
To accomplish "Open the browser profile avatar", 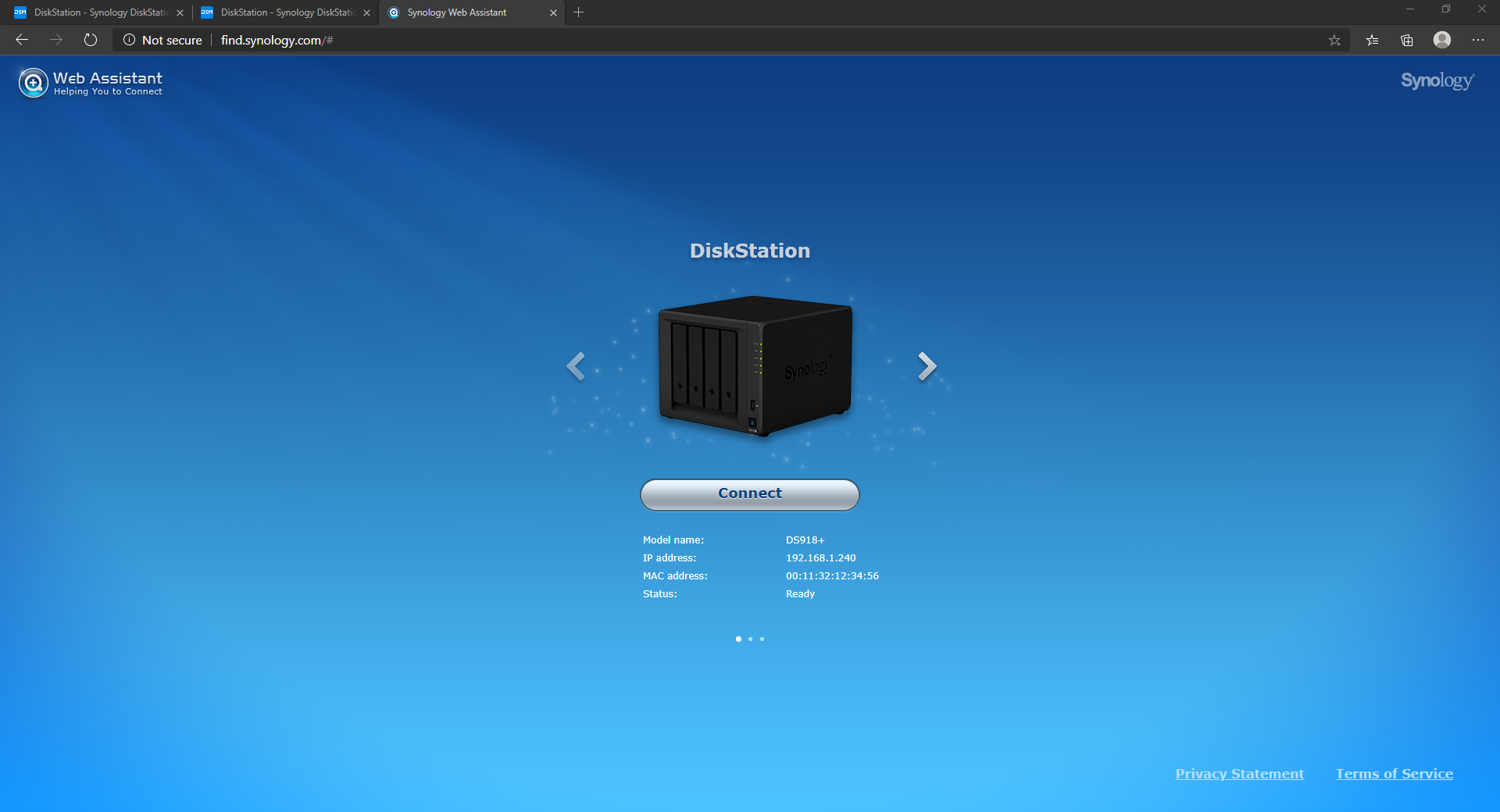I will 1442,40.
